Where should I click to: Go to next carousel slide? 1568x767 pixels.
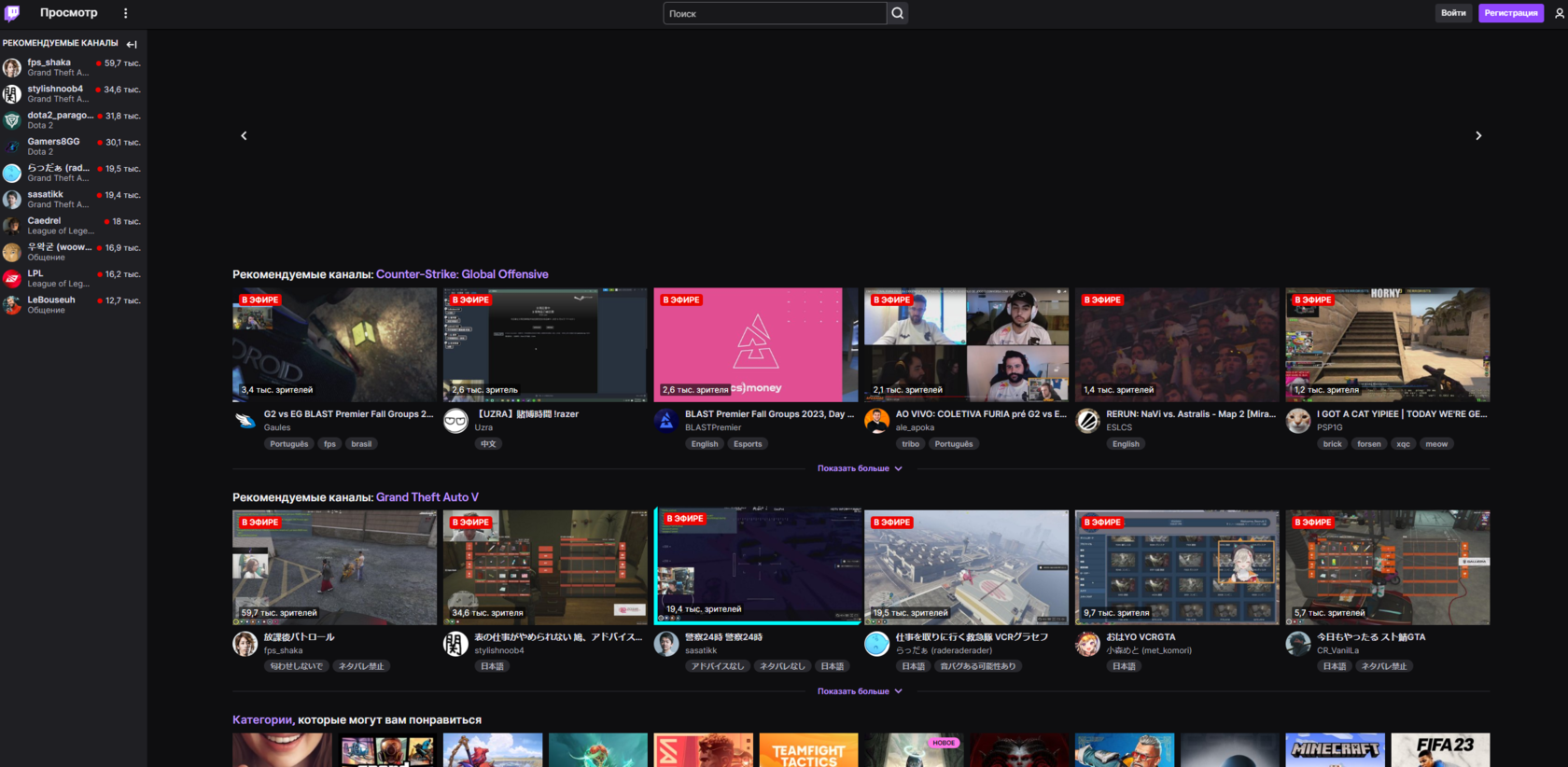point(1478,136)
